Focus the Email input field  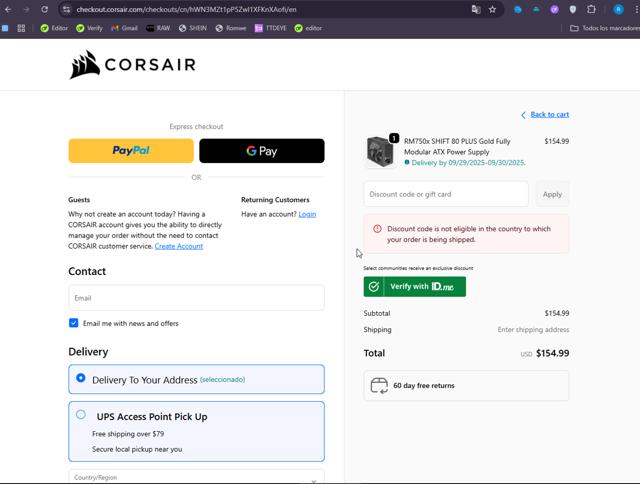pos(196,298)
